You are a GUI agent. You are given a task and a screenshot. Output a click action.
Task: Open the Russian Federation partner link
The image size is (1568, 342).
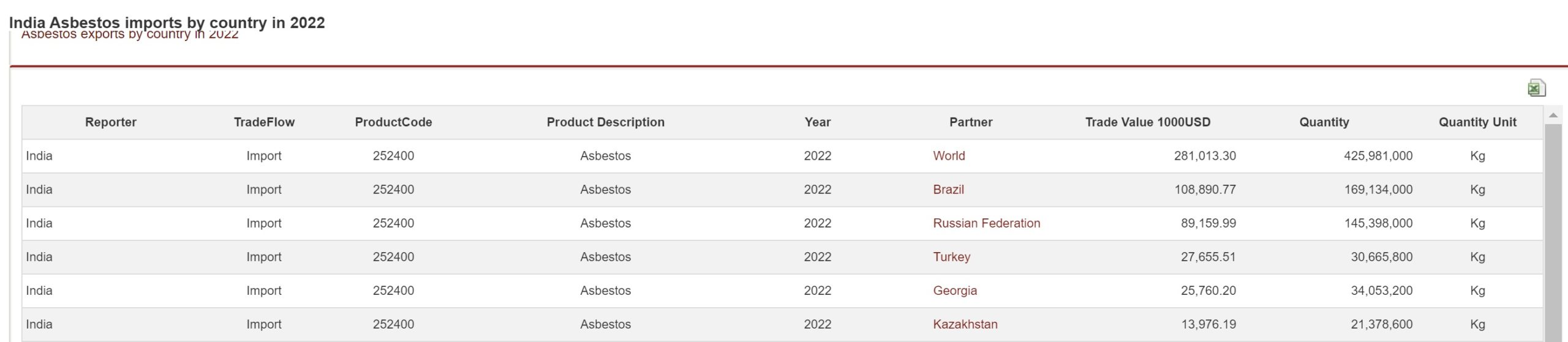click(986, 223)
